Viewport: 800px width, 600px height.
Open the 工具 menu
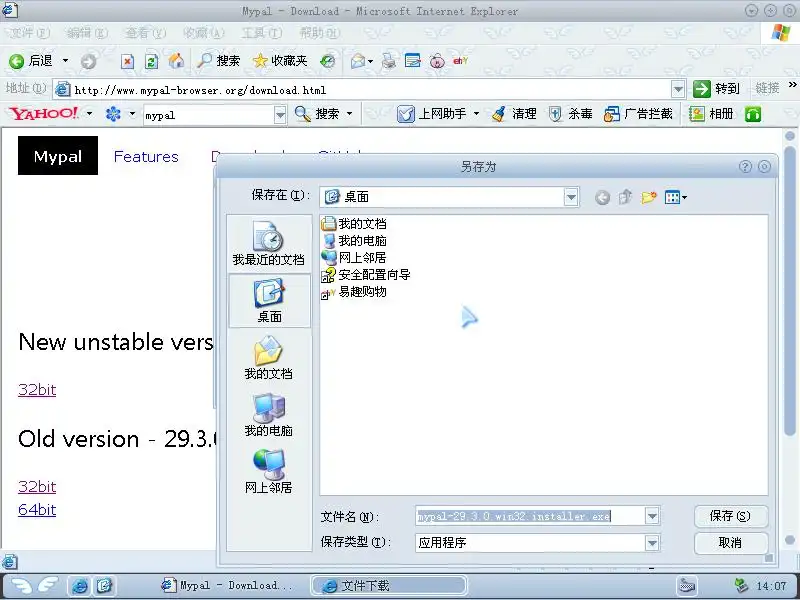[x=261, y=33]
